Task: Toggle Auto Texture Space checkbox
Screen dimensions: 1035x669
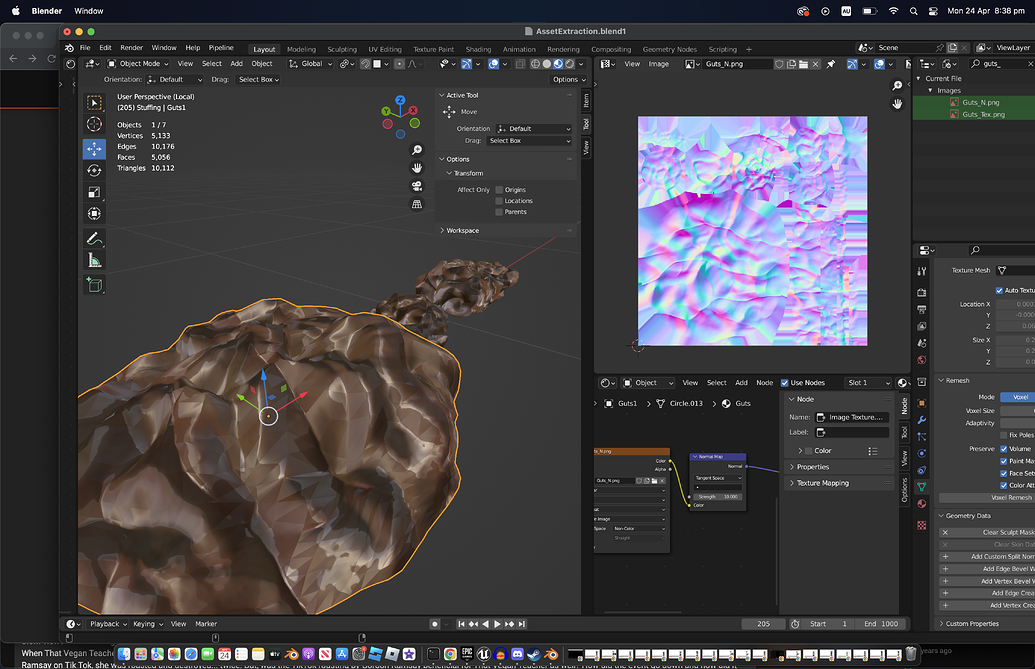Action: pos(999,290)
